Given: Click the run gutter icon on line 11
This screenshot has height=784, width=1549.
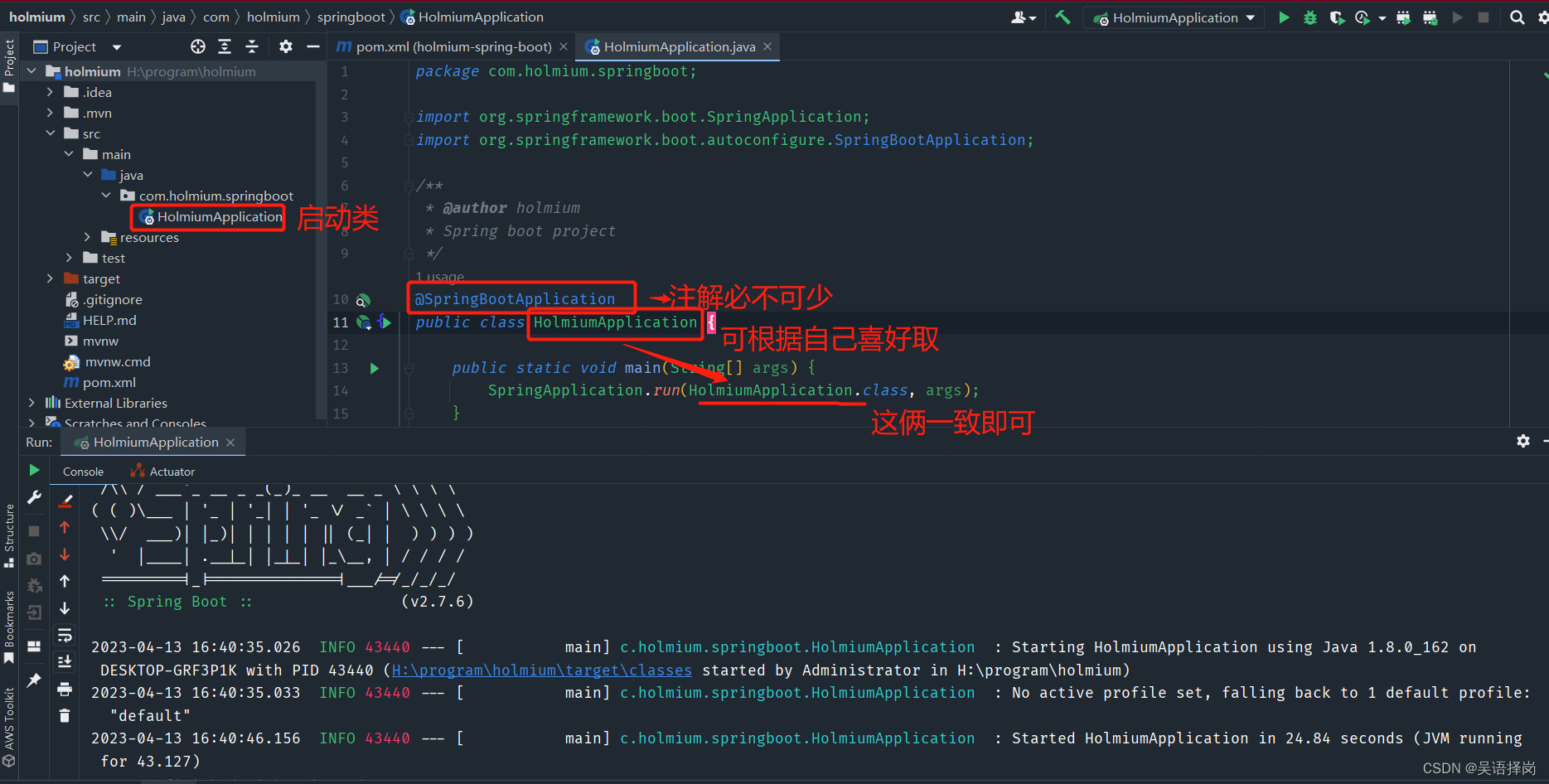Looking at the screenshot, I should click(x=385, y=322).
